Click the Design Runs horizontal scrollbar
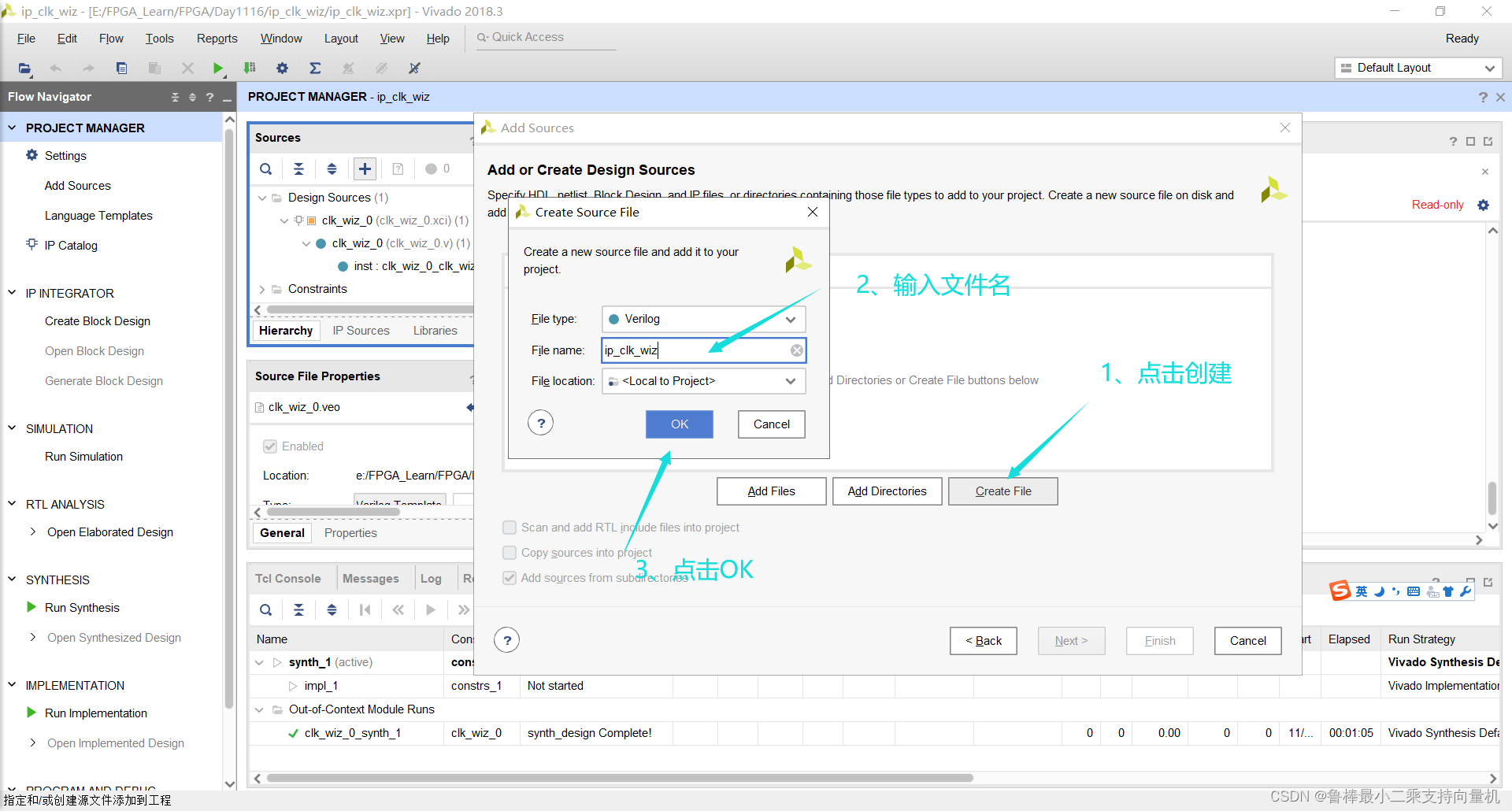 pos(620,778)
